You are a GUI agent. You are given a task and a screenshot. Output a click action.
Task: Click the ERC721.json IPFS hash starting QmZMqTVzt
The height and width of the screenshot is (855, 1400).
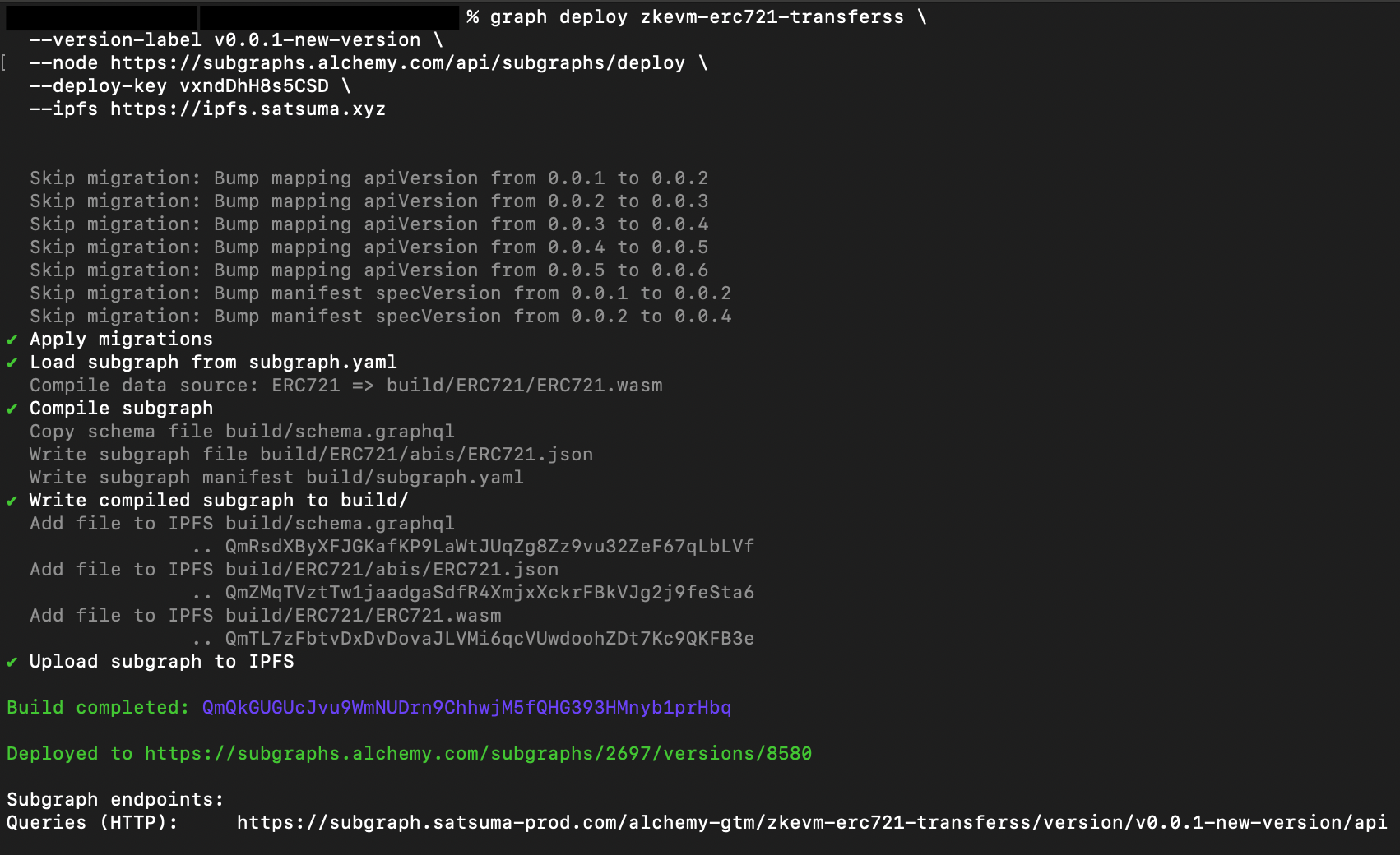(x=489, y=593)
